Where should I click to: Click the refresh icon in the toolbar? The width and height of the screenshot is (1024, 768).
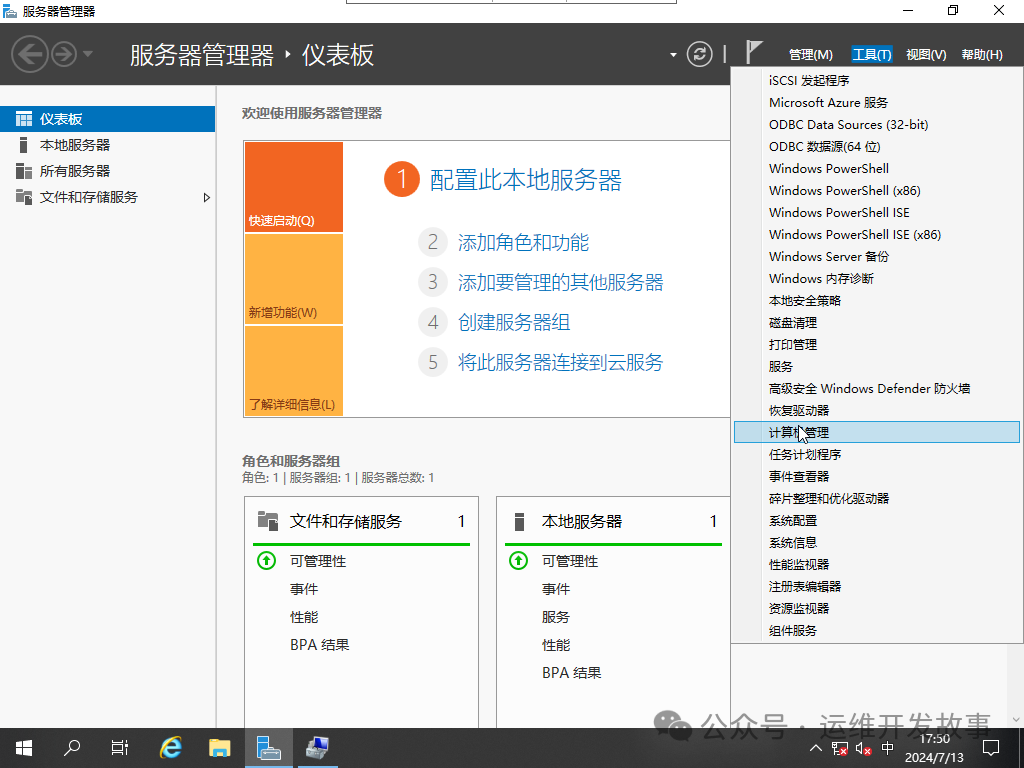699,55
